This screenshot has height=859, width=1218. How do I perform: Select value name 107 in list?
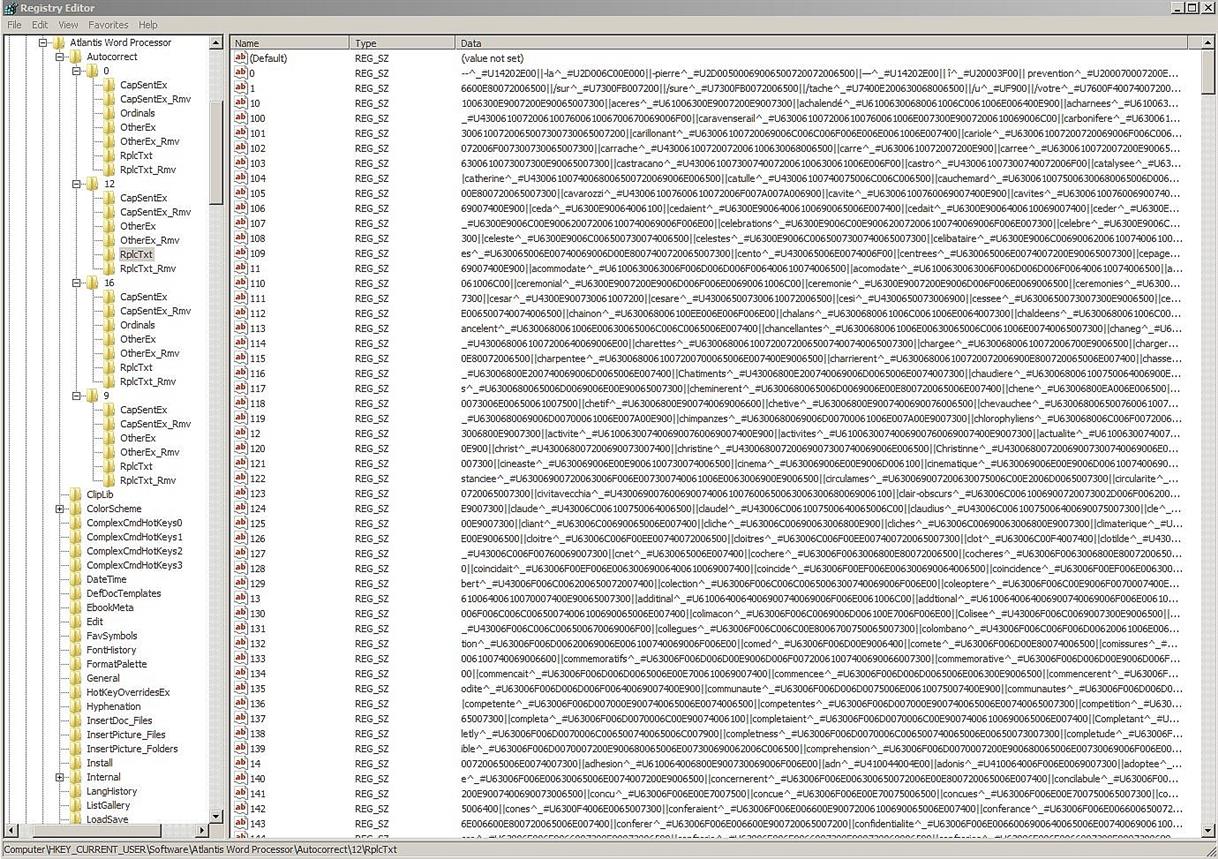[x=257, y=223]
